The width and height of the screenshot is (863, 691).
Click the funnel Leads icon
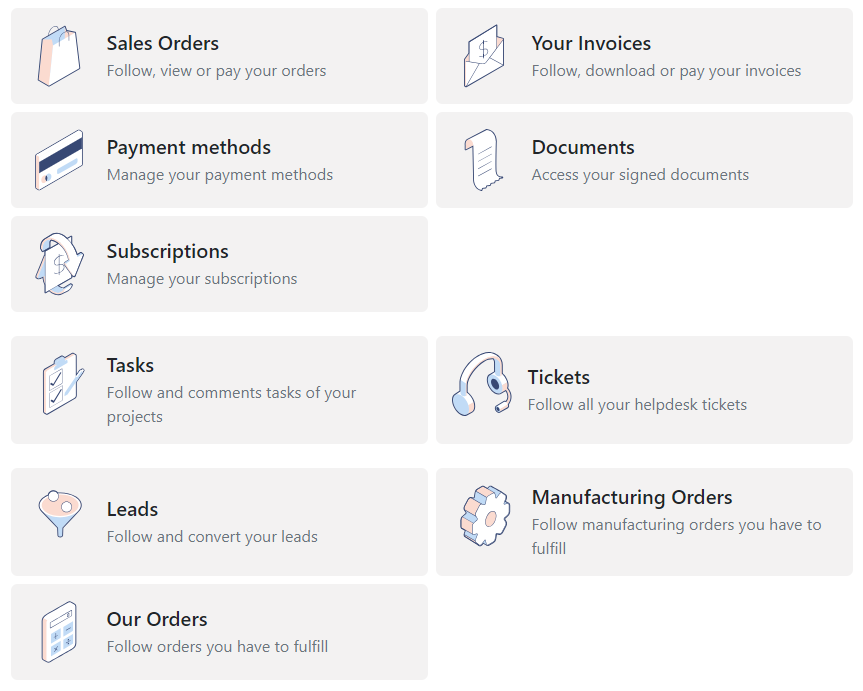pos(59,514)
